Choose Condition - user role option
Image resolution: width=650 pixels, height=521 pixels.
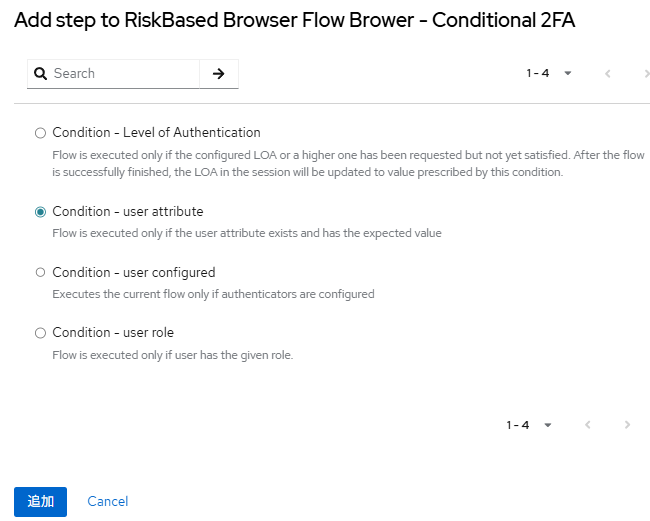tap(40, 333)
